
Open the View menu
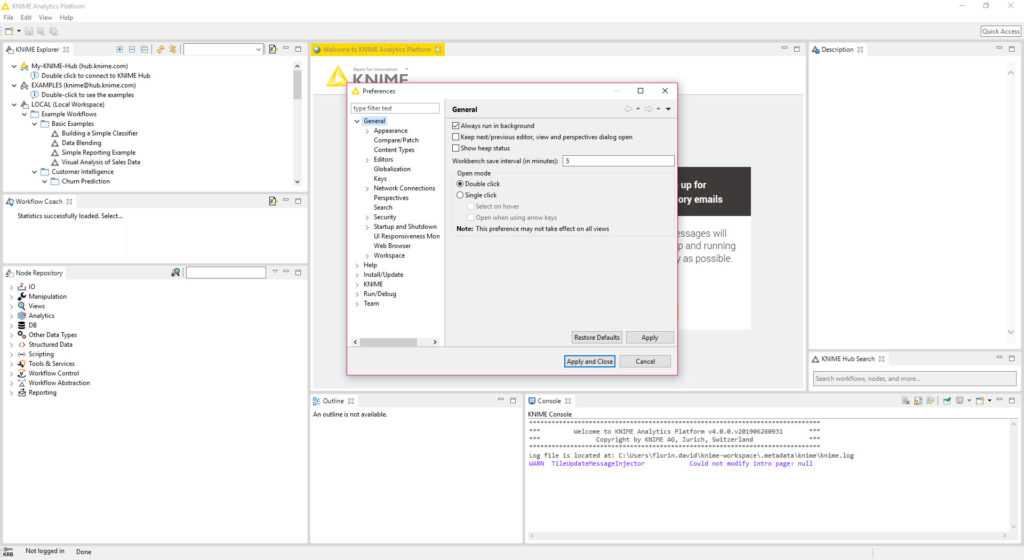click(45, 18)
